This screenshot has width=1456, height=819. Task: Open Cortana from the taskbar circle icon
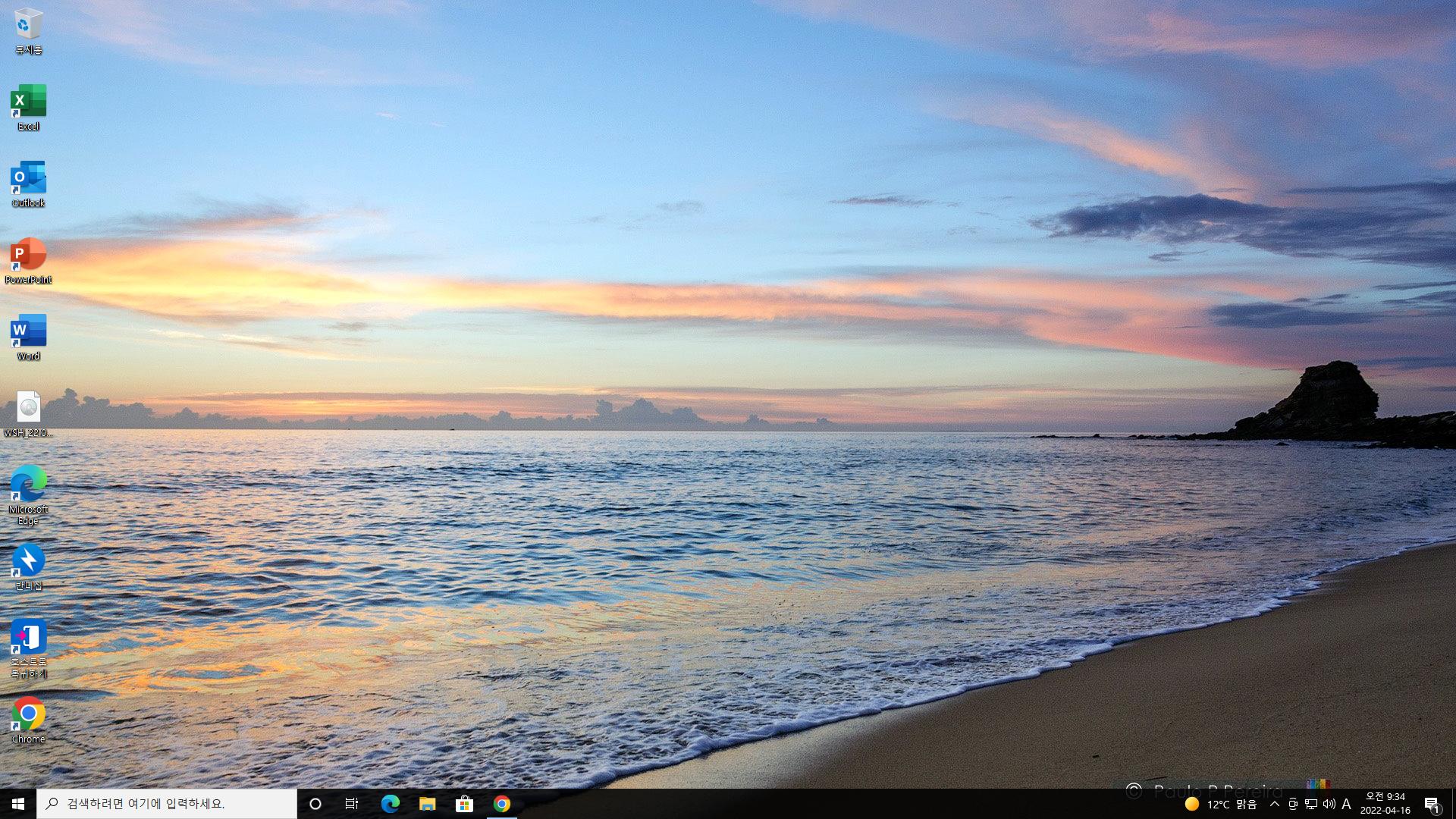(315, 804)
